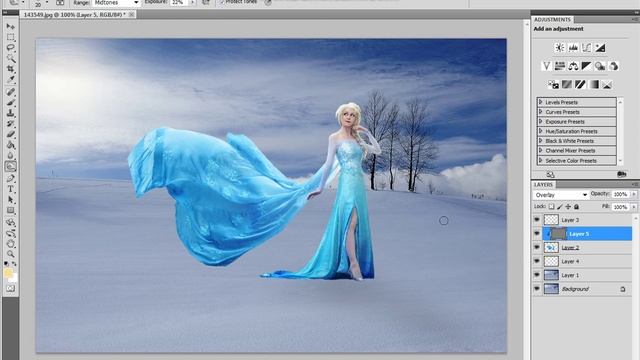Select the Rectangle shape tool
This screenshot has height=360, width=640.
click(11, 211)
